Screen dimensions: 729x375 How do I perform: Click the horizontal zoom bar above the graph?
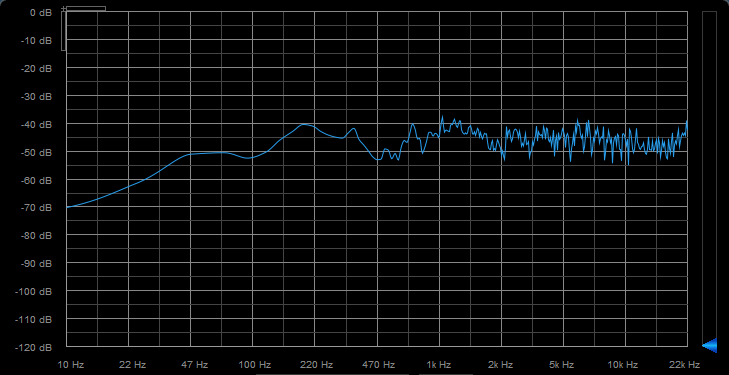(x=86, y=8)
